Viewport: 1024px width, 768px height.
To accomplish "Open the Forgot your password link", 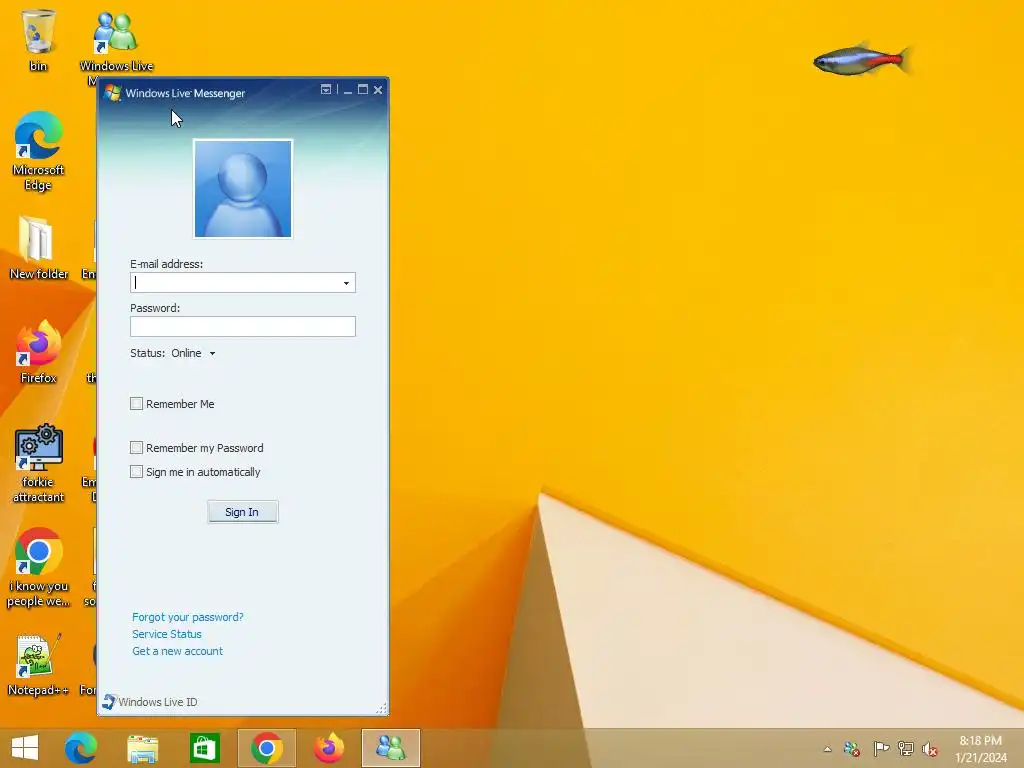I will 187,617.
